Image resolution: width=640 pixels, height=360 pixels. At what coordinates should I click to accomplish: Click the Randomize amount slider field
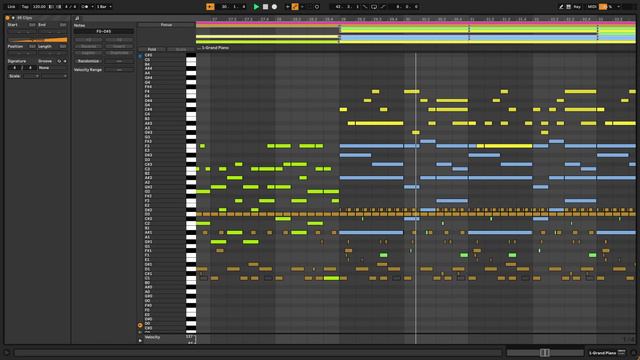tap(119, 61)
